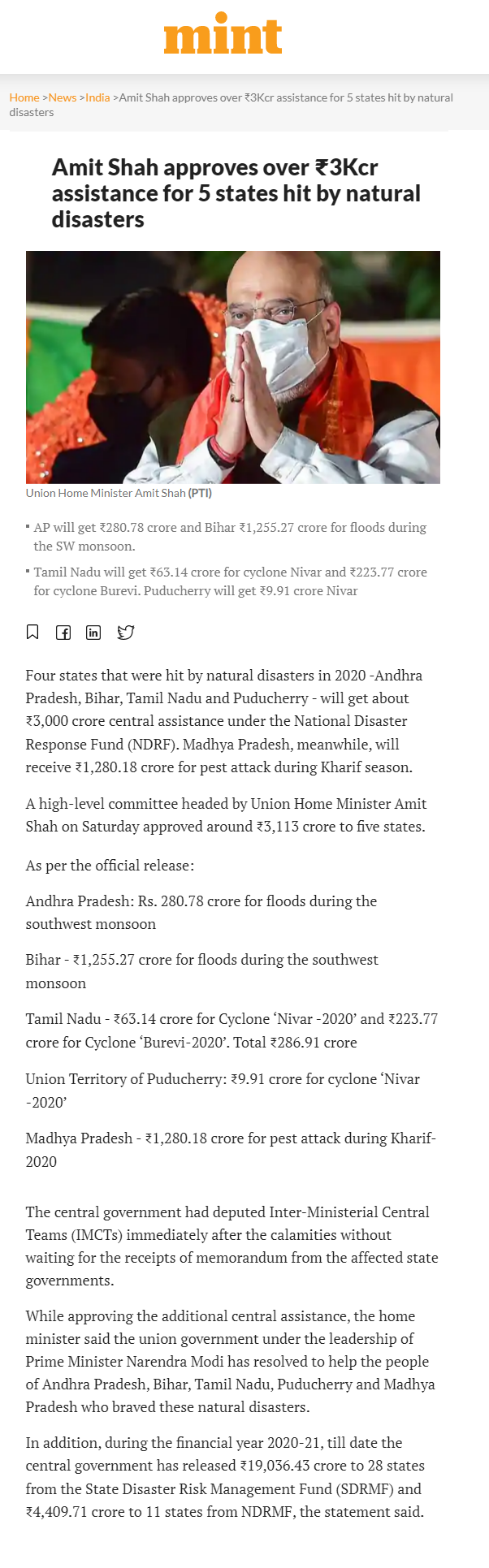The image size is (489, 1568).
Task: Click the Bihar ₹1,255.27 crore line
Action: (201, 971)
